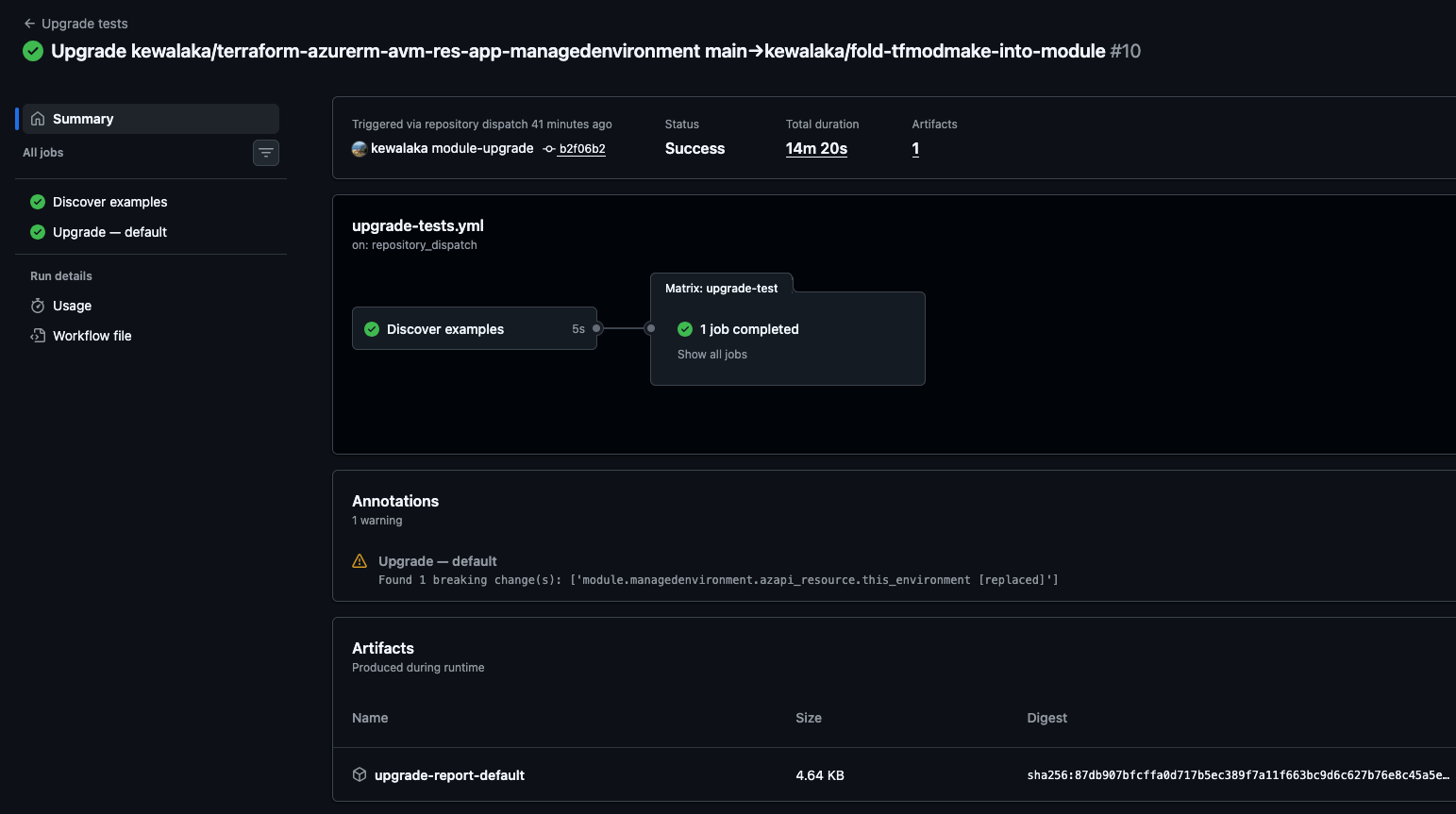Click the 5s duration in Discover examples node
This screenshot has height=814, width=1456.
click(x=578, y=329)
